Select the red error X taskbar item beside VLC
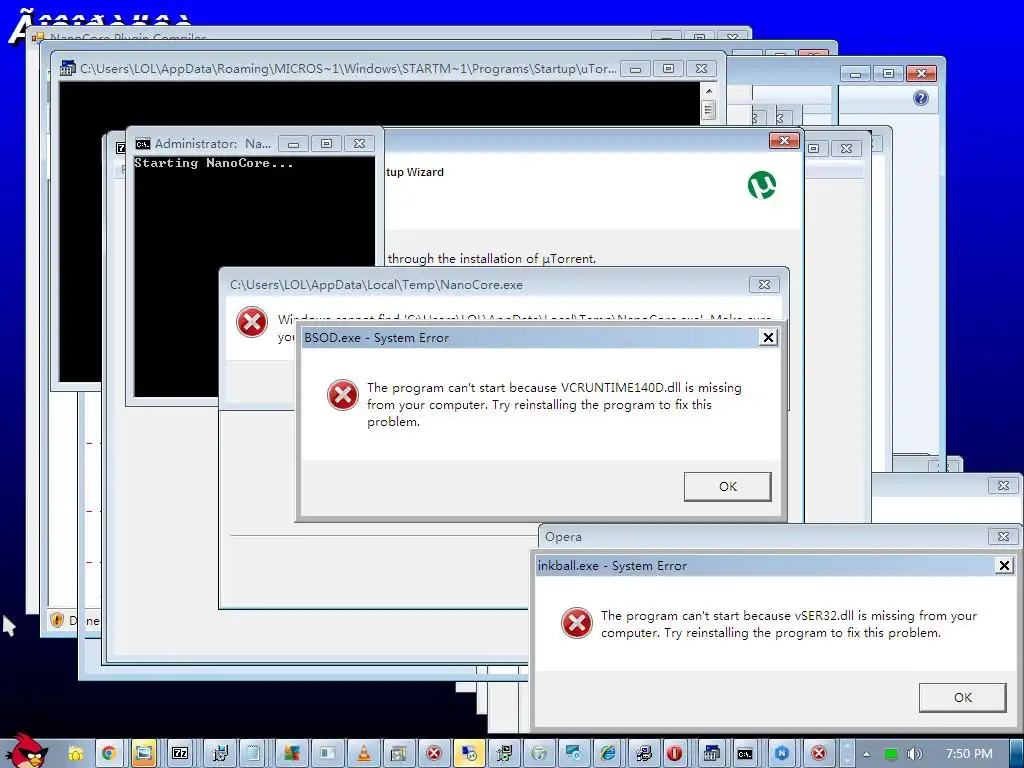This screenshot has width=1024, height=768. [x=434, y=754]
